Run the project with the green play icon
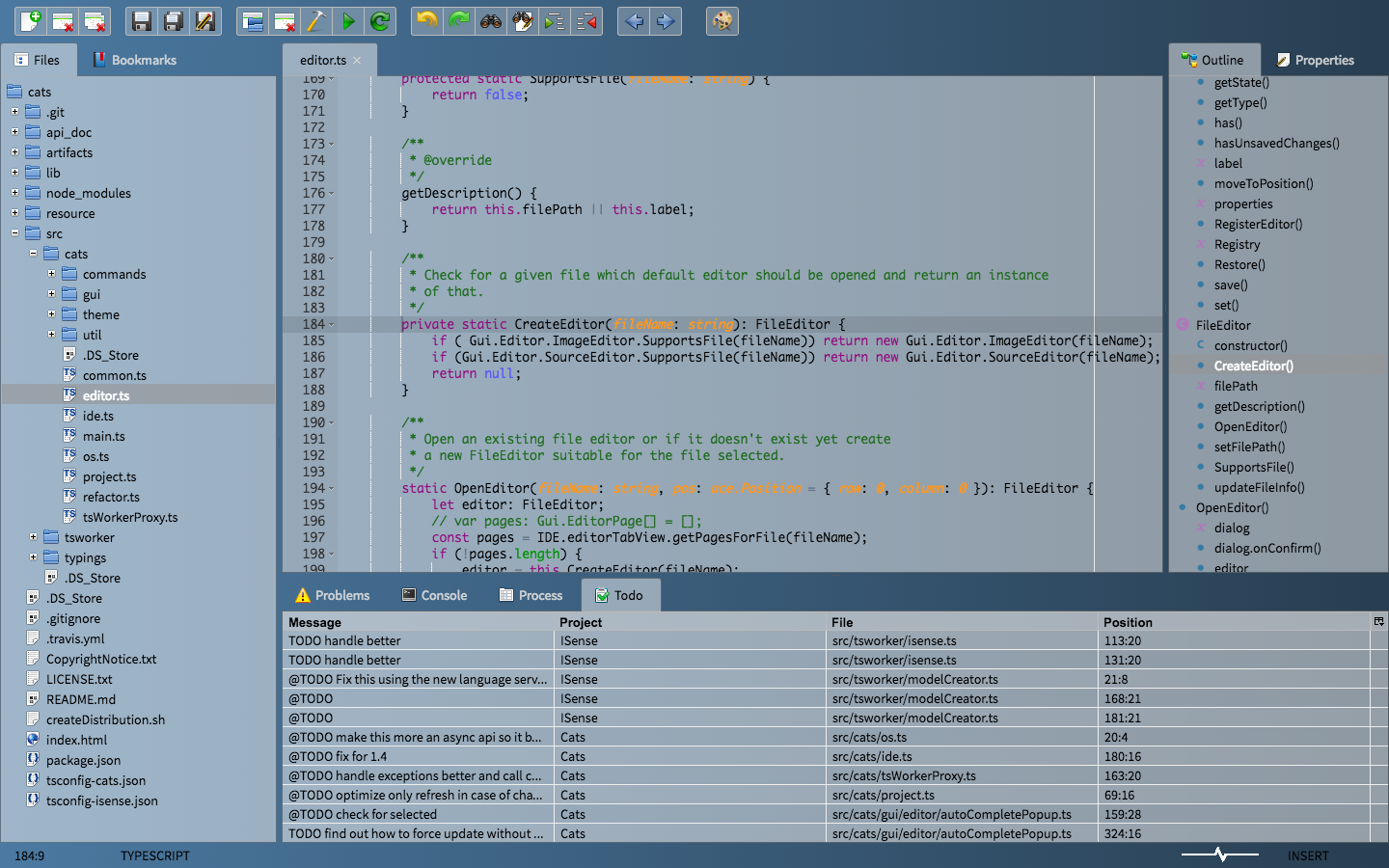Image resolution: width=1389 pixels, height=868 pixels. point(348,20)
